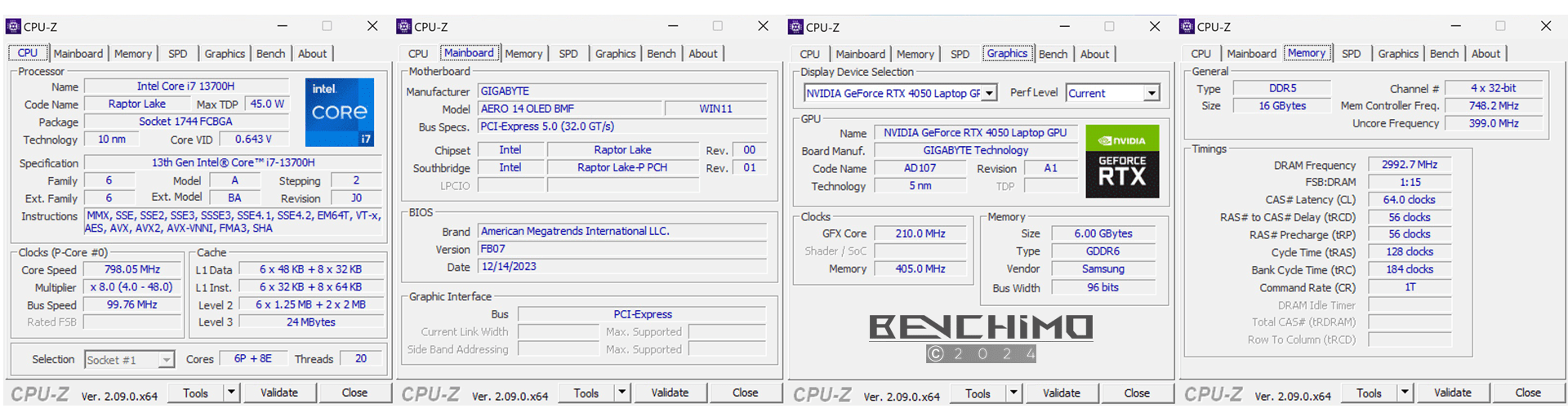Screen dimensions: 1568x417
Task: Open Mainboard tab in first CPU-Z window
Action: 78,54
